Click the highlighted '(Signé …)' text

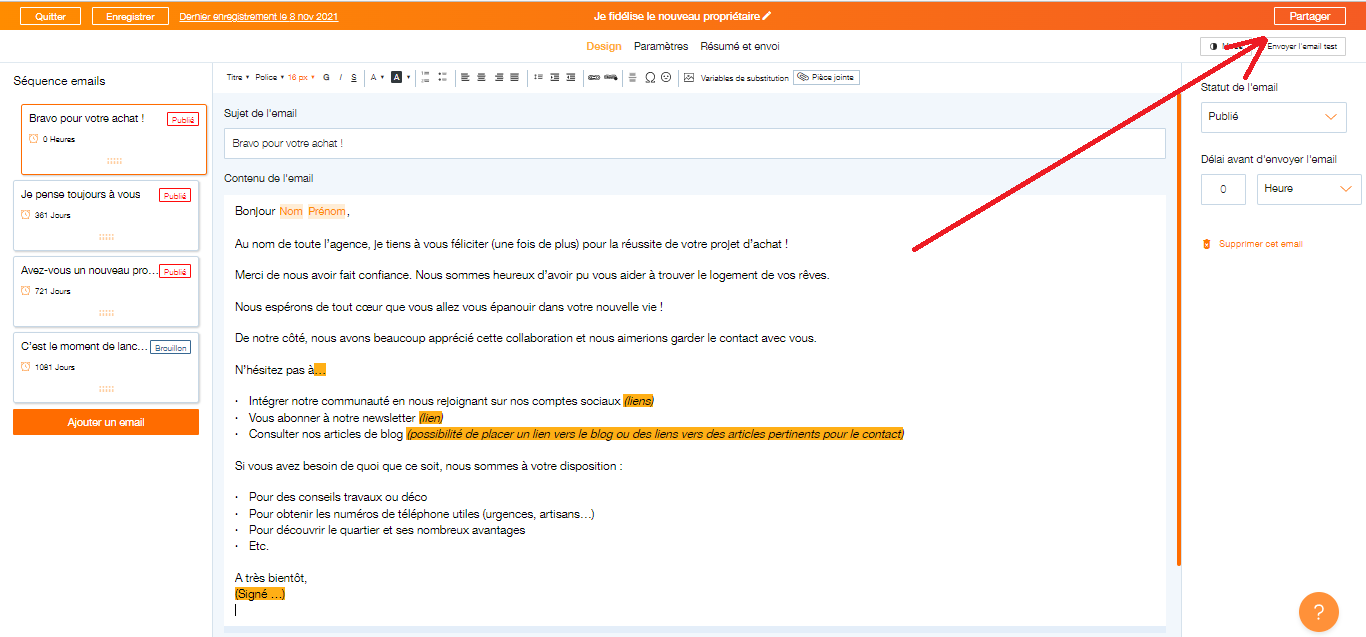pos(260,594)
